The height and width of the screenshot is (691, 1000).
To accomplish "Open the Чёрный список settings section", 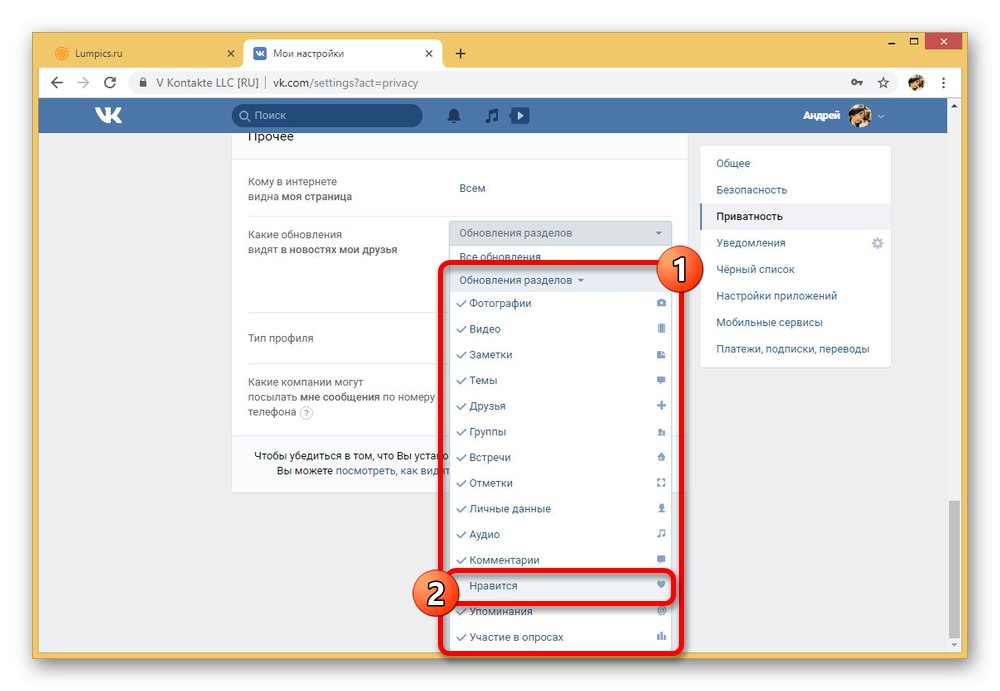I will click(x=755, y=269).
